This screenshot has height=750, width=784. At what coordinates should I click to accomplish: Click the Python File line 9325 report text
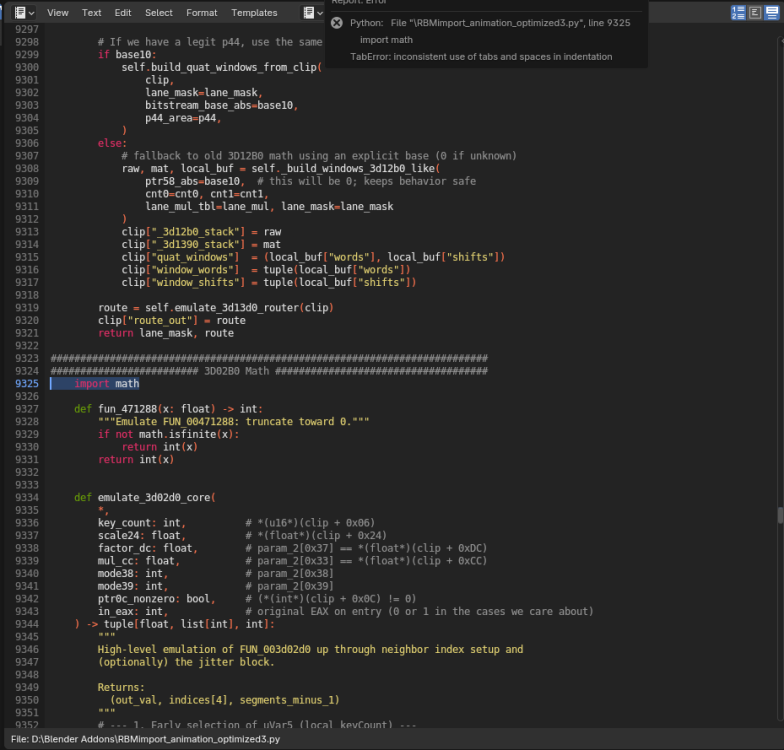(x=490, y=22)
